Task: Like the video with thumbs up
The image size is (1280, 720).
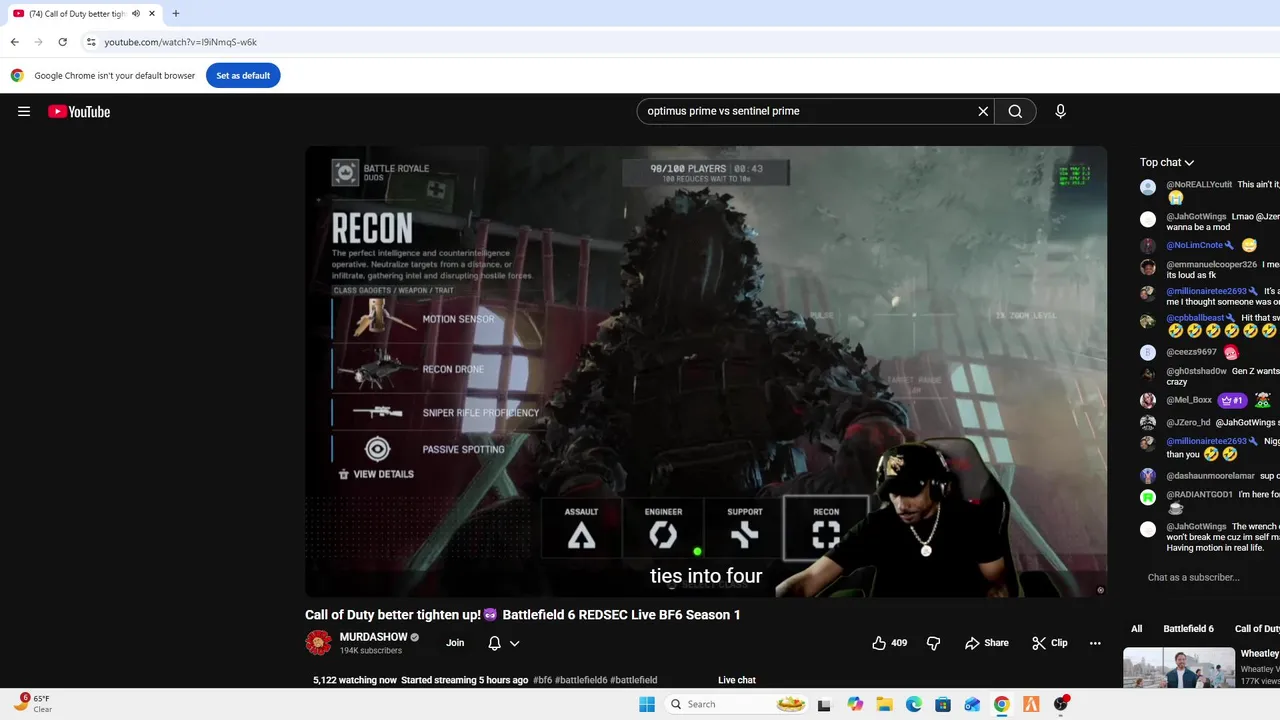Action: 889,643
